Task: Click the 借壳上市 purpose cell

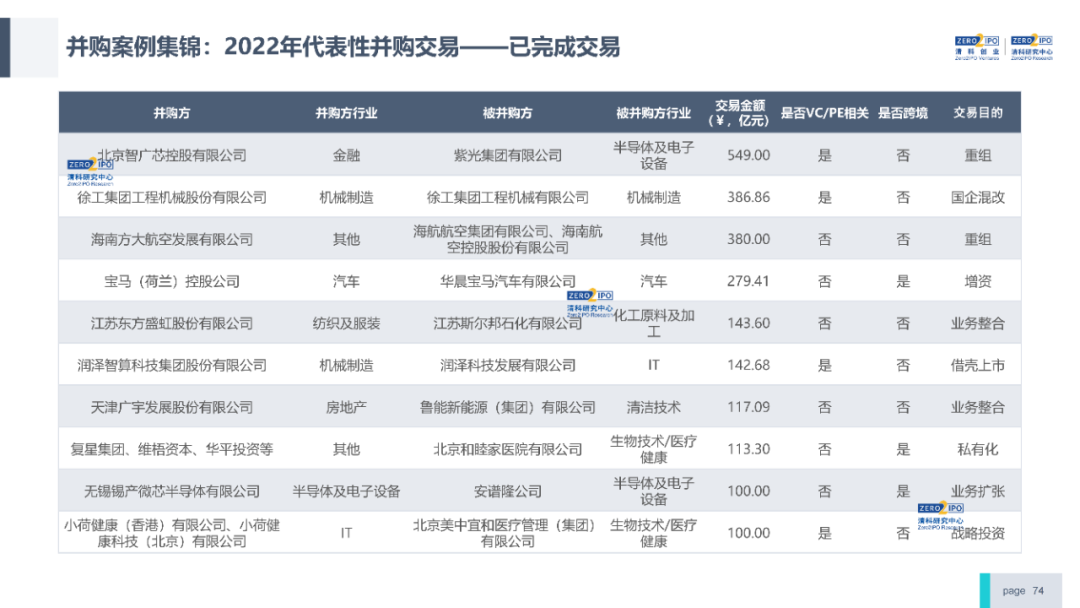Action: (977, 366)
